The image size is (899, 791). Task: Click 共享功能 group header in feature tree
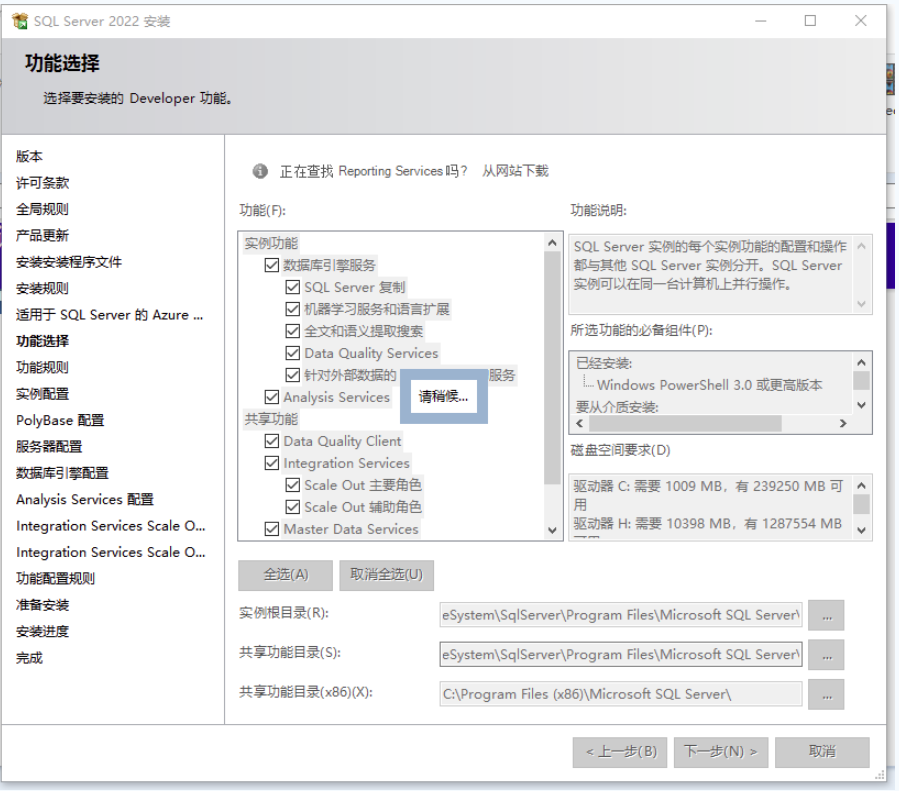[x=271, y=419]
